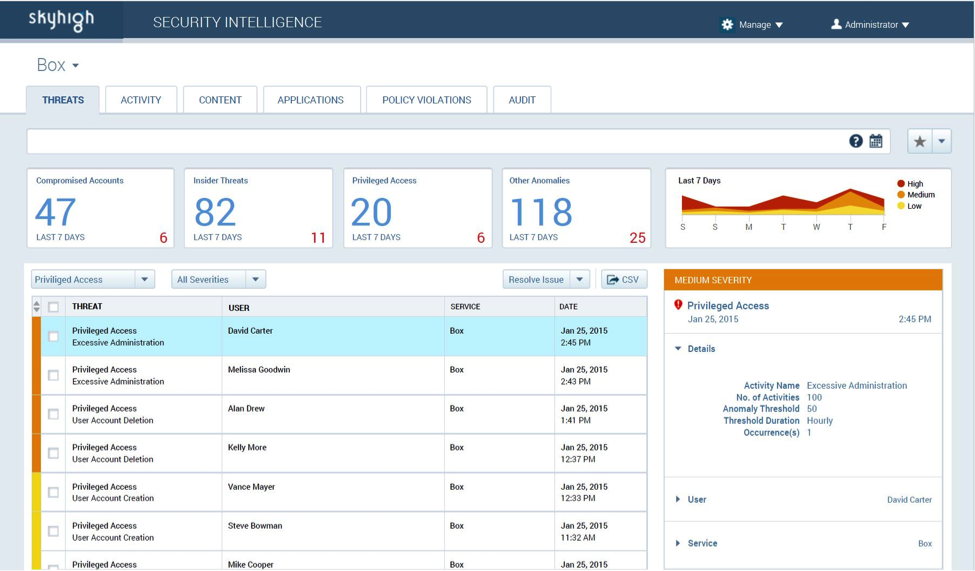This screenshot has width=975, height=571.
Task: Select the Kelly More user cell
Action: (x=333, y=453)
